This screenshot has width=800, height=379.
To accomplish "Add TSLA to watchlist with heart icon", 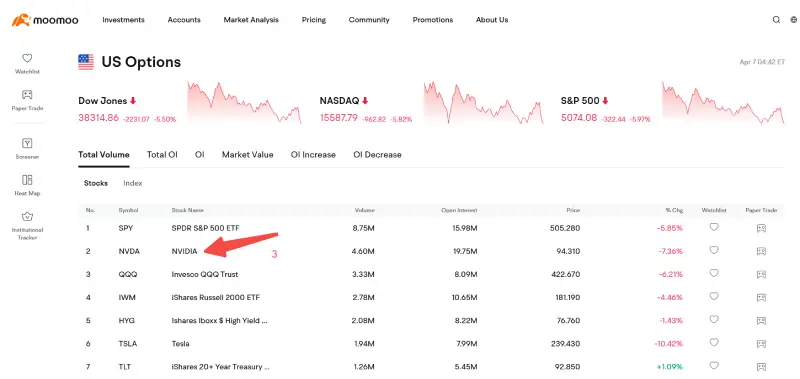I will tap(714, 343).
